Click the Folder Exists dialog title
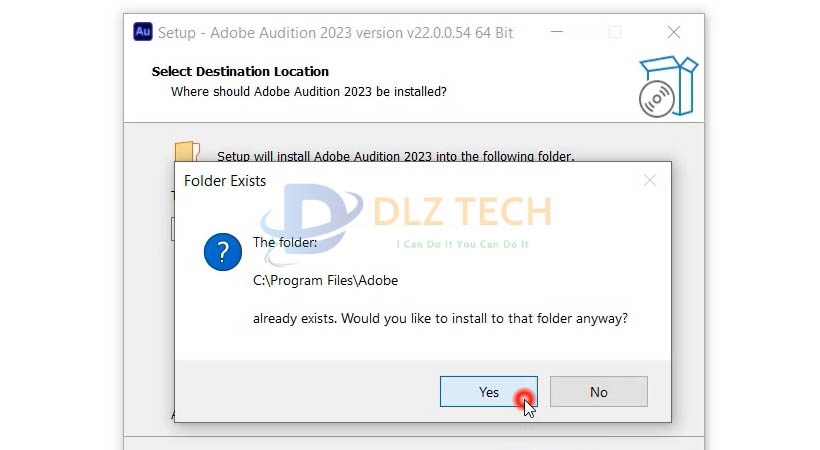Viewport: 820px width, 450px height. [225, 181]
